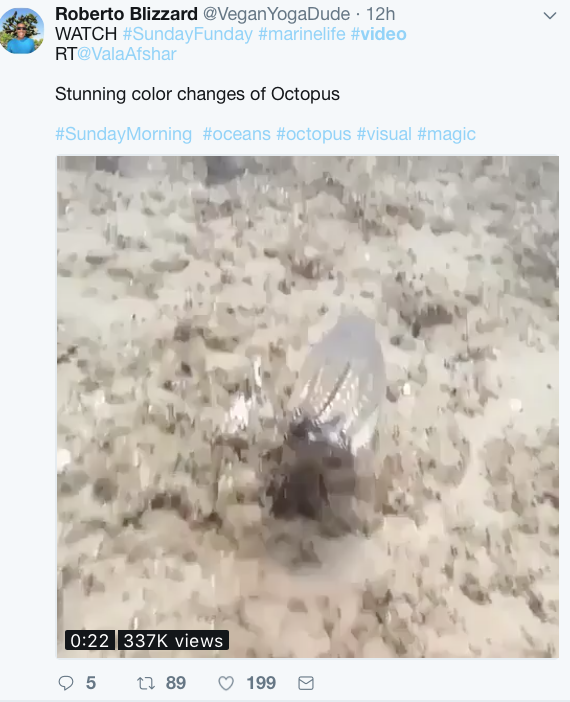The height and width of the screenshot is (702, 570).
Task: Open the #magic hashtag
Action: click(446, 134)
